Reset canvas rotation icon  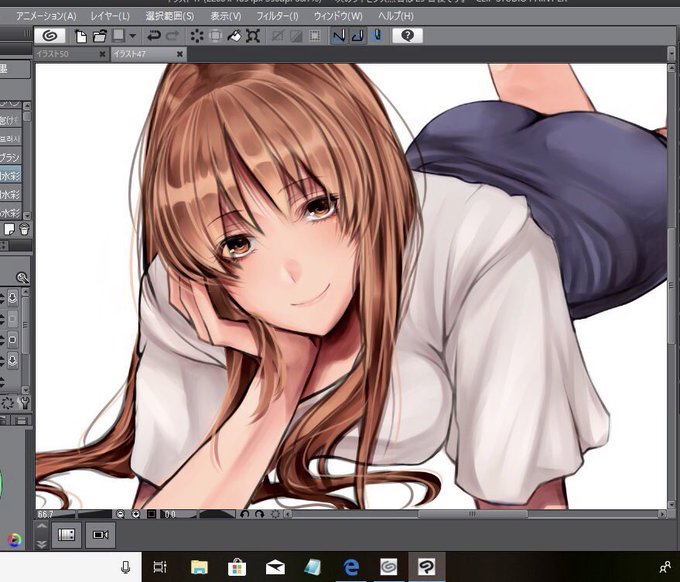[275, 514]
